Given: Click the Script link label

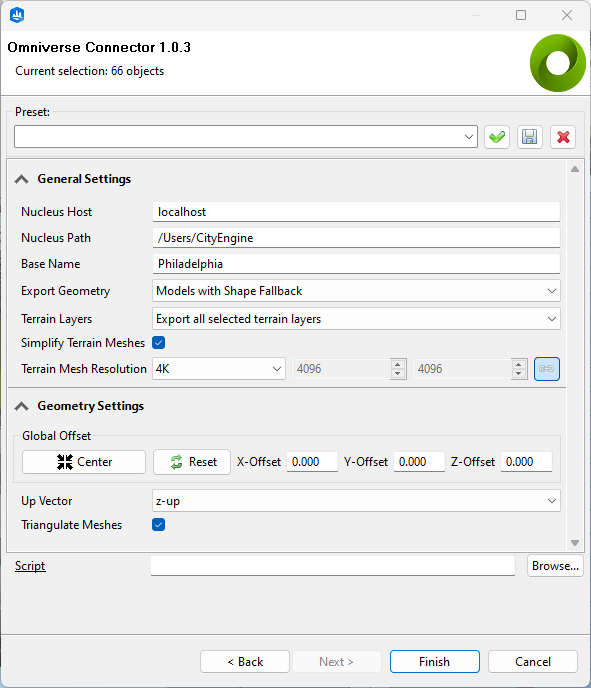Looking at the screenshot, I should [x=30, y=566].
